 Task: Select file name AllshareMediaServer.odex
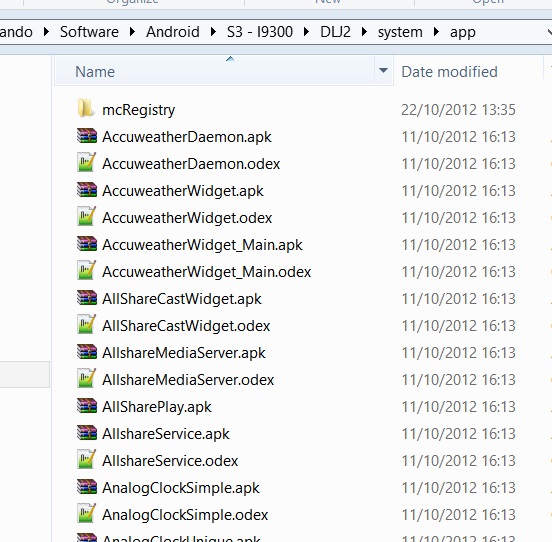(x=188, y=380)
